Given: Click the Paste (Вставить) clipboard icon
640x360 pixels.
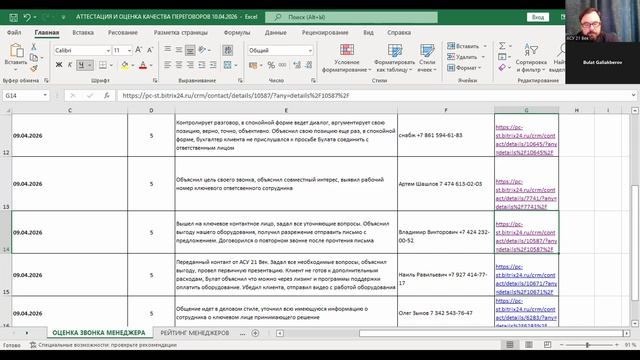Looking at the screenshot, I should click(x=16, y=51).
